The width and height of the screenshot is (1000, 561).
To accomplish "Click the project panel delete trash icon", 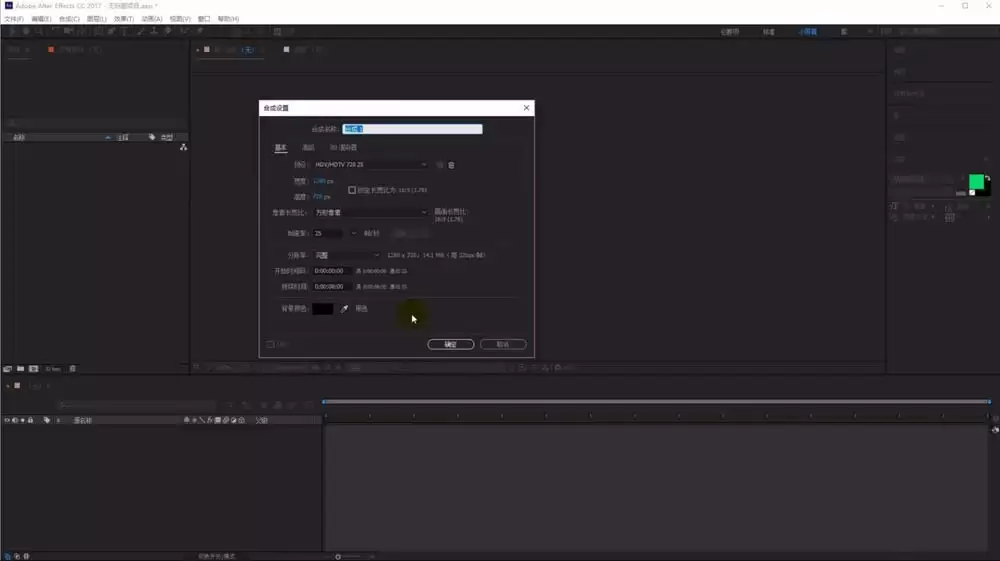I will tap(73, 368).
